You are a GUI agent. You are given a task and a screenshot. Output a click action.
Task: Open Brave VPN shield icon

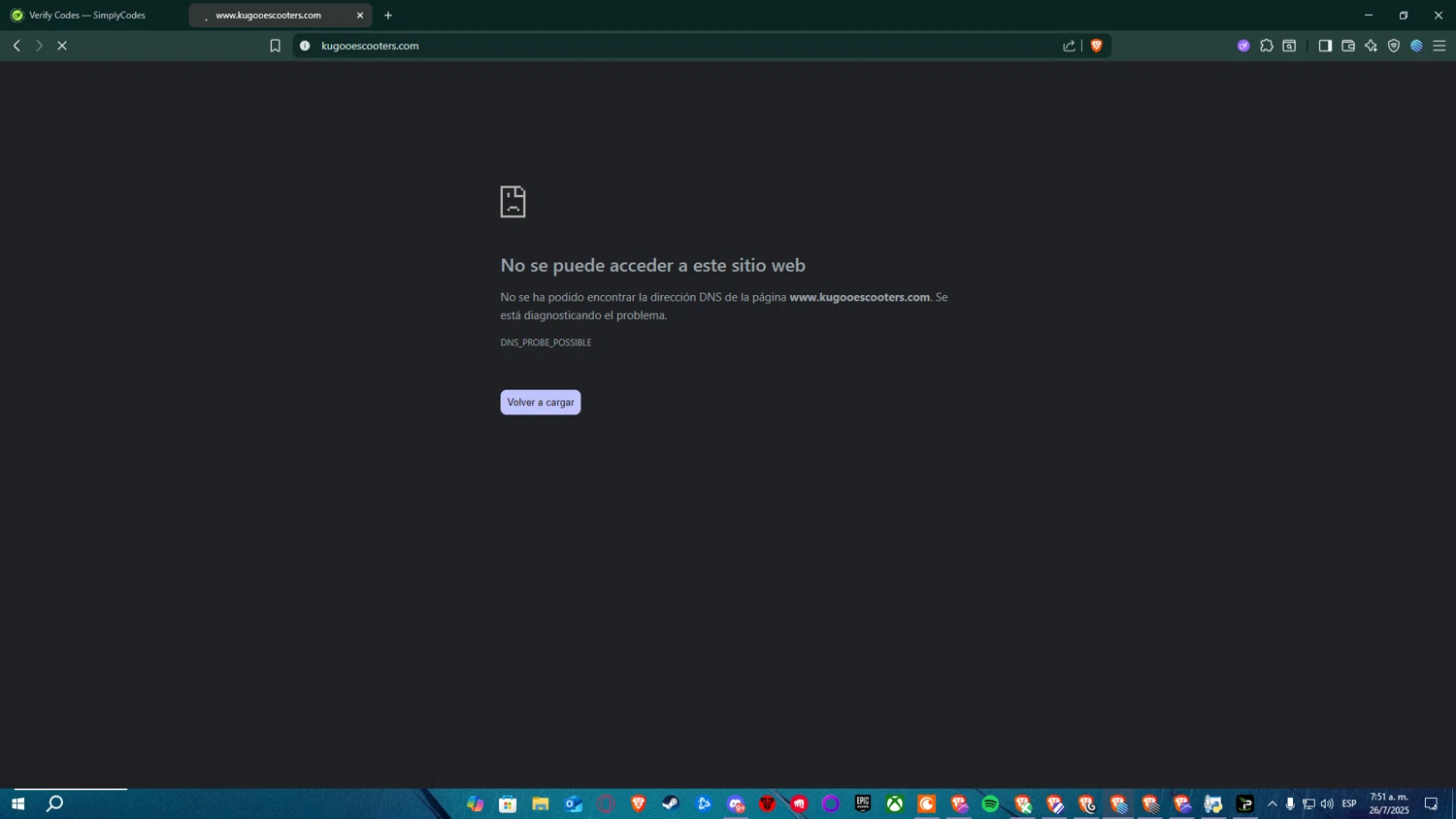1394,46
